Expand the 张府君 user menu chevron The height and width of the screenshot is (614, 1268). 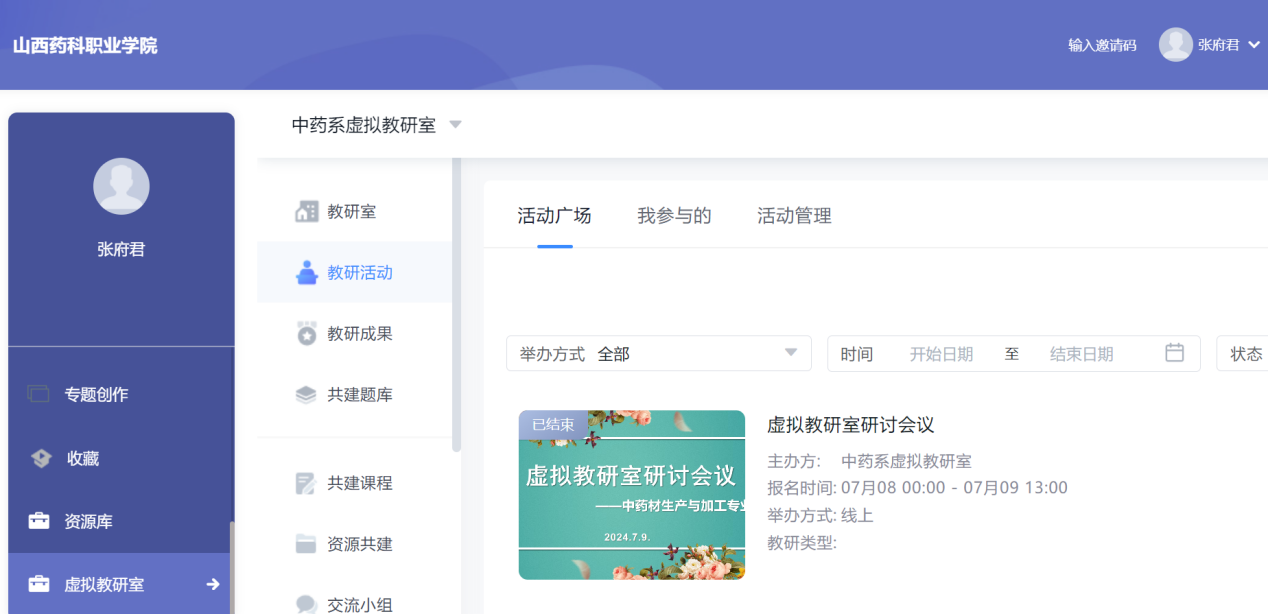[x=1254, y=44]
